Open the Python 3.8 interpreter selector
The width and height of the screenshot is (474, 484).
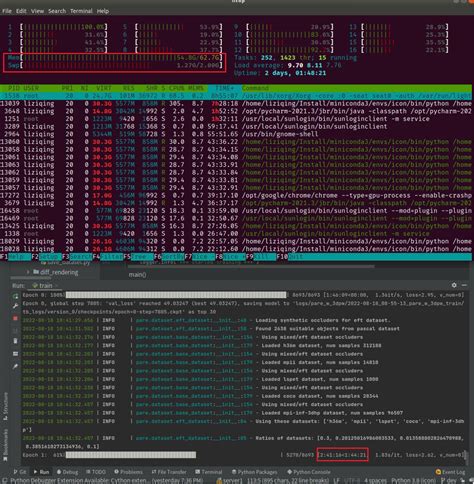pos(413,481)
